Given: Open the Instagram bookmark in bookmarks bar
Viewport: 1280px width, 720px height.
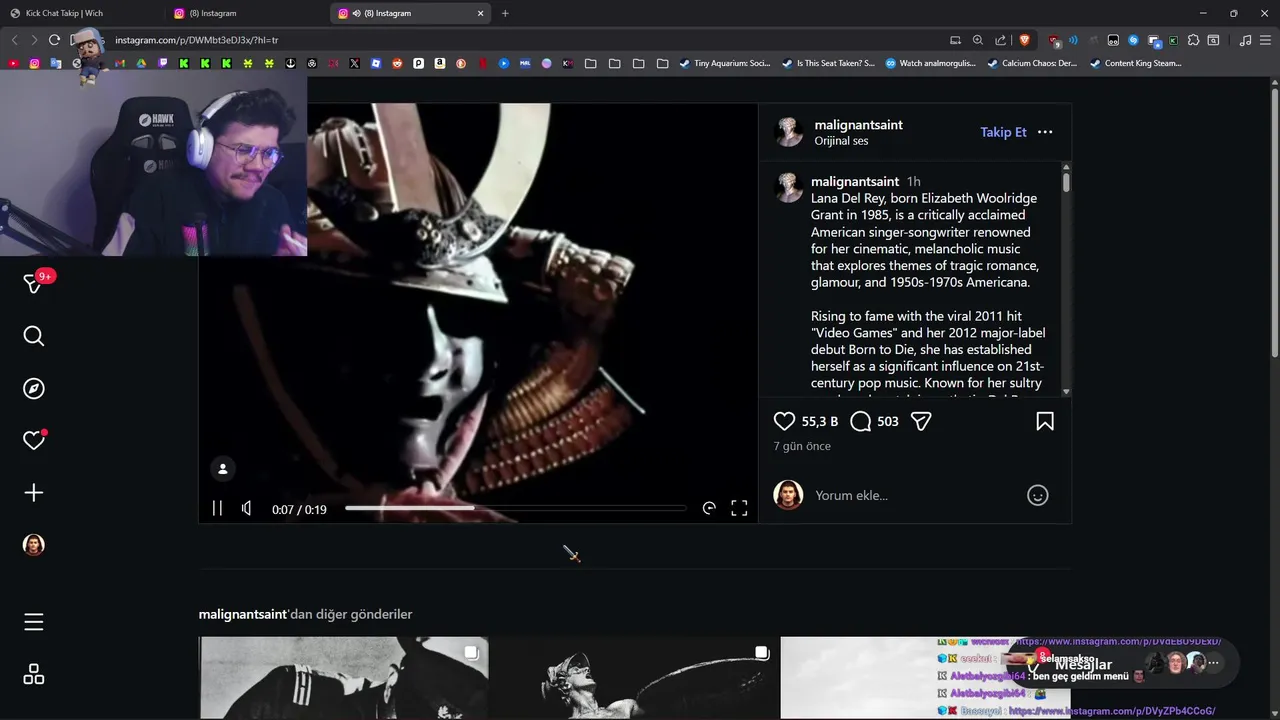Looking at the screenshot, I should 34,63.
